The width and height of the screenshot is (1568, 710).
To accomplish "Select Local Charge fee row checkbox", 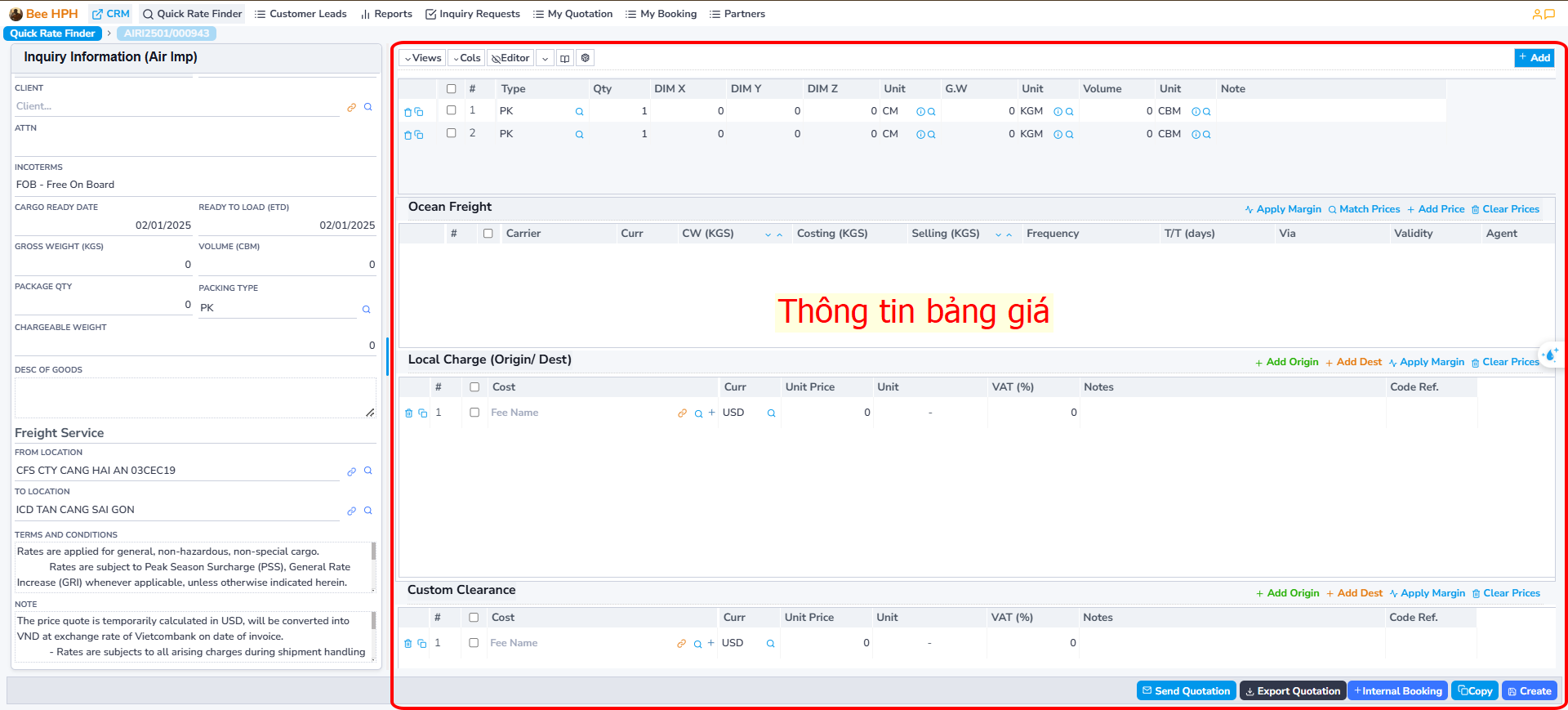I will (x=474, y=413).
